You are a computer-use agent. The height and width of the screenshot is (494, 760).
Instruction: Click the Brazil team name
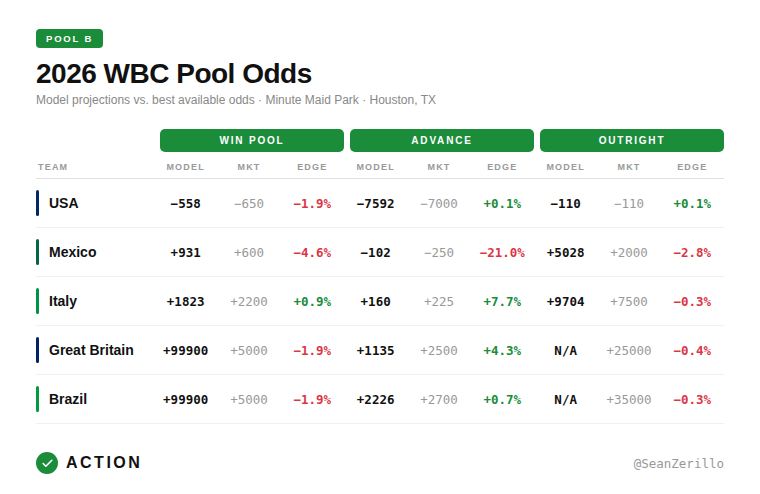pyautogui.click(x=68, y=399)
